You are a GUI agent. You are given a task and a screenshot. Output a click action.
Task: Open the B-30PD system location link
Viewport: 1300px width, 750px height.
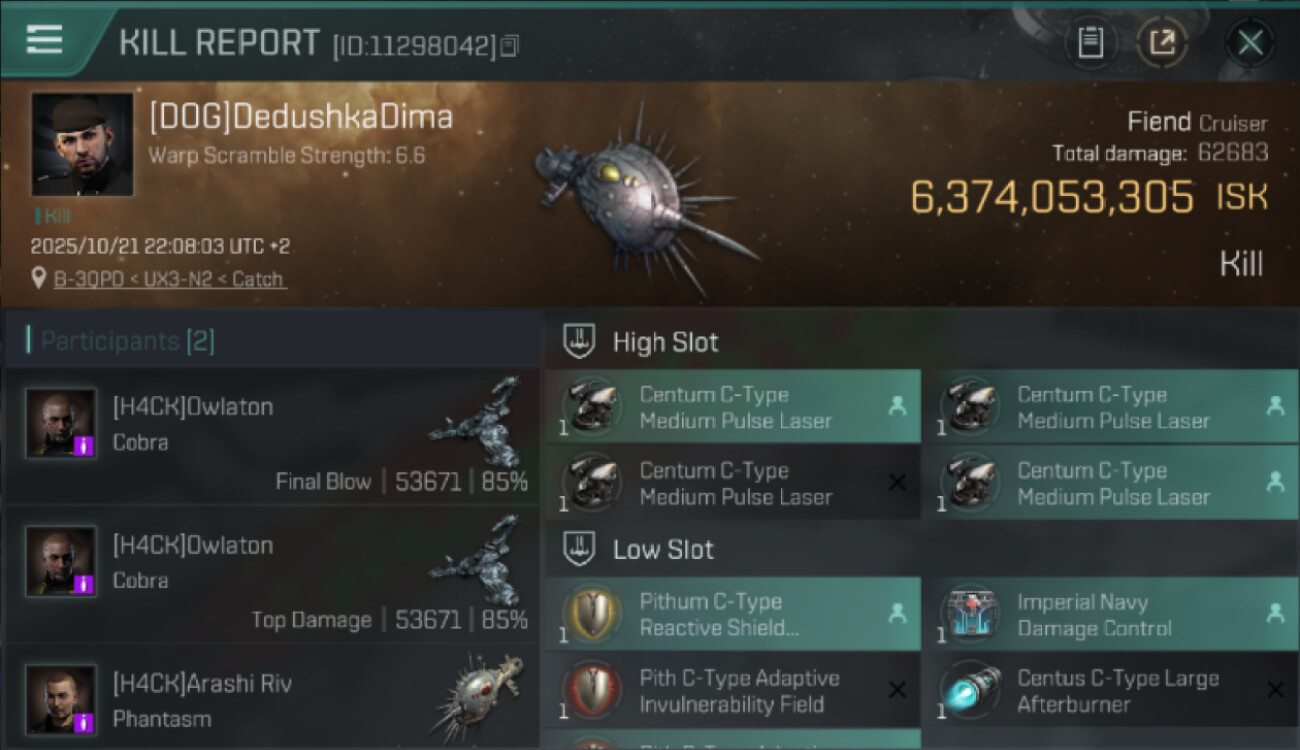170,279
